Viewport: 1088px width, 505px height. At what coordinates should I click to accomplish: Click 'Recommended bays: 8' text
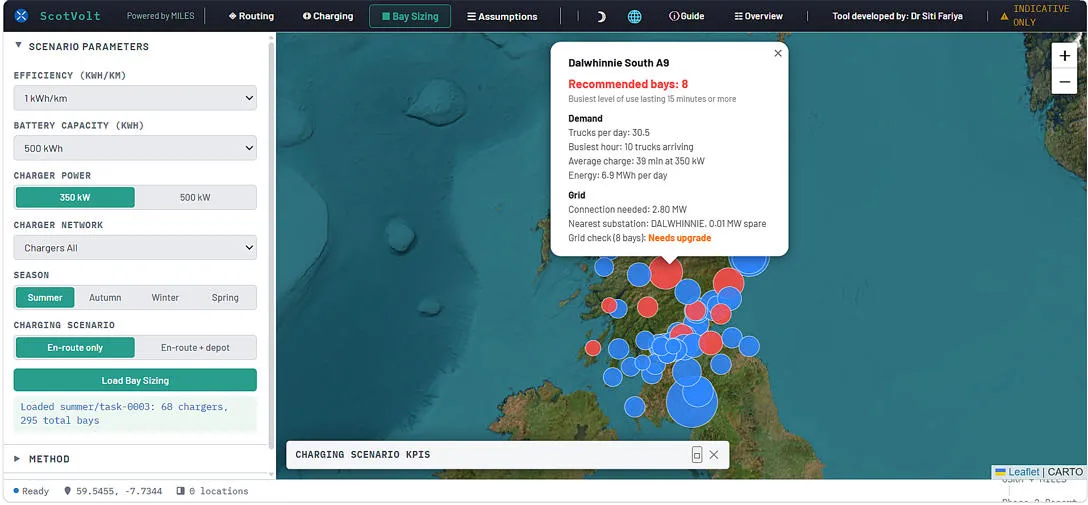(x=628, y=84)
